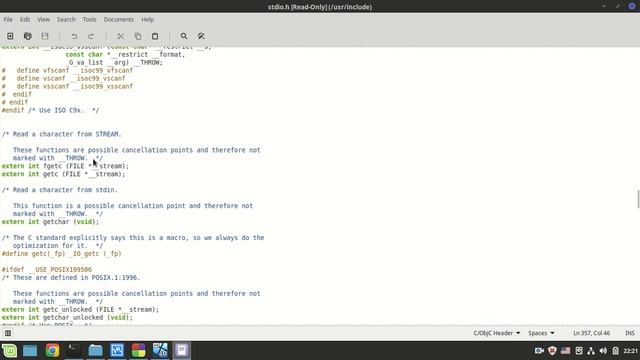The height and width of the screenshot is (360, 640).
Task: Open the Linux Mint start menu
Action: [9, 351]
